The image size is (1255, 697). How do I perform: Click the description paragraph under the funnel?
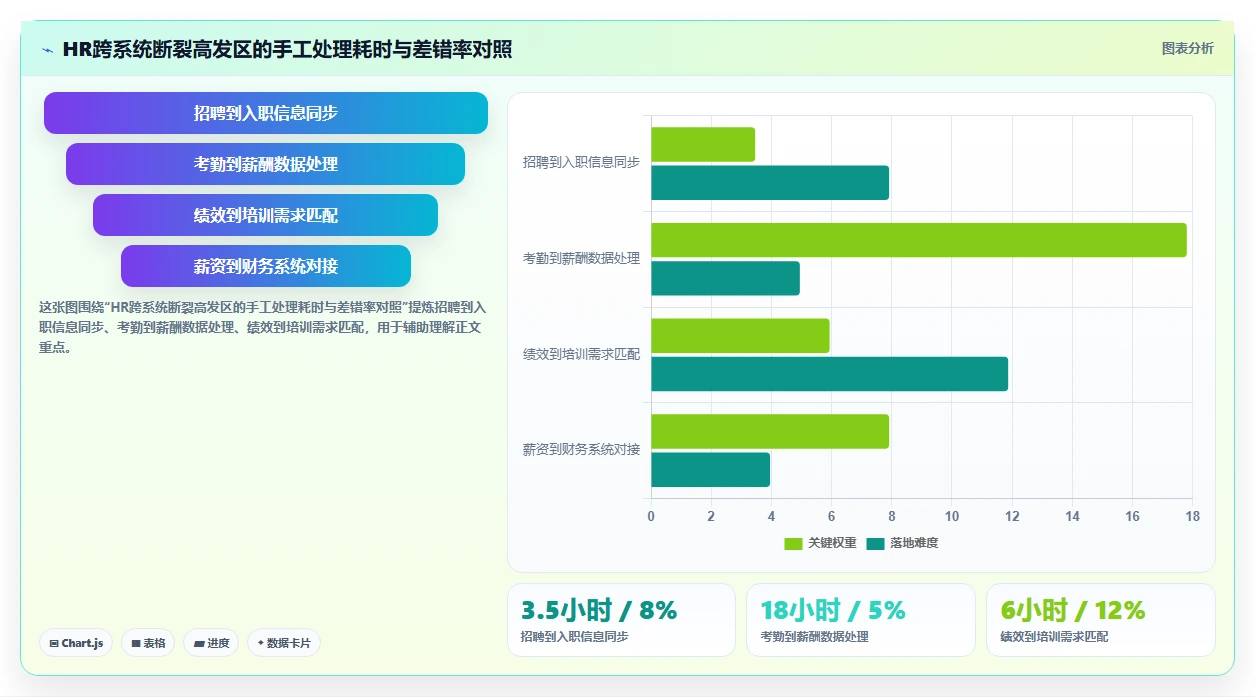point(263,328)
